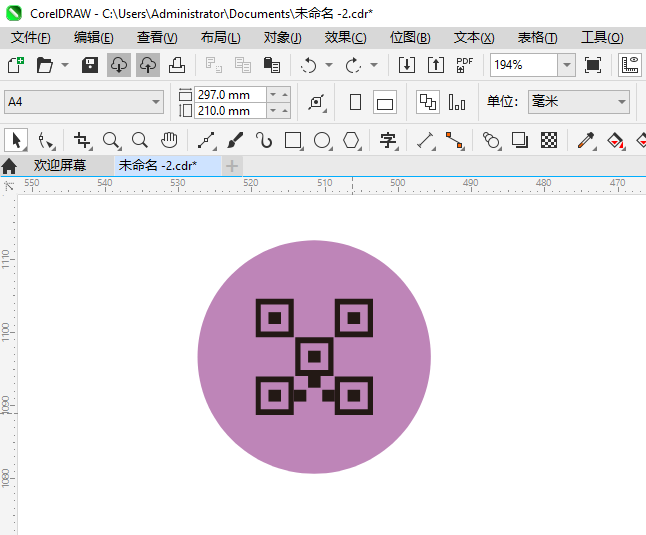Open the 位图(B) menu
The width and height of the screenshot is (646, 535).
[x=410, y=37]
